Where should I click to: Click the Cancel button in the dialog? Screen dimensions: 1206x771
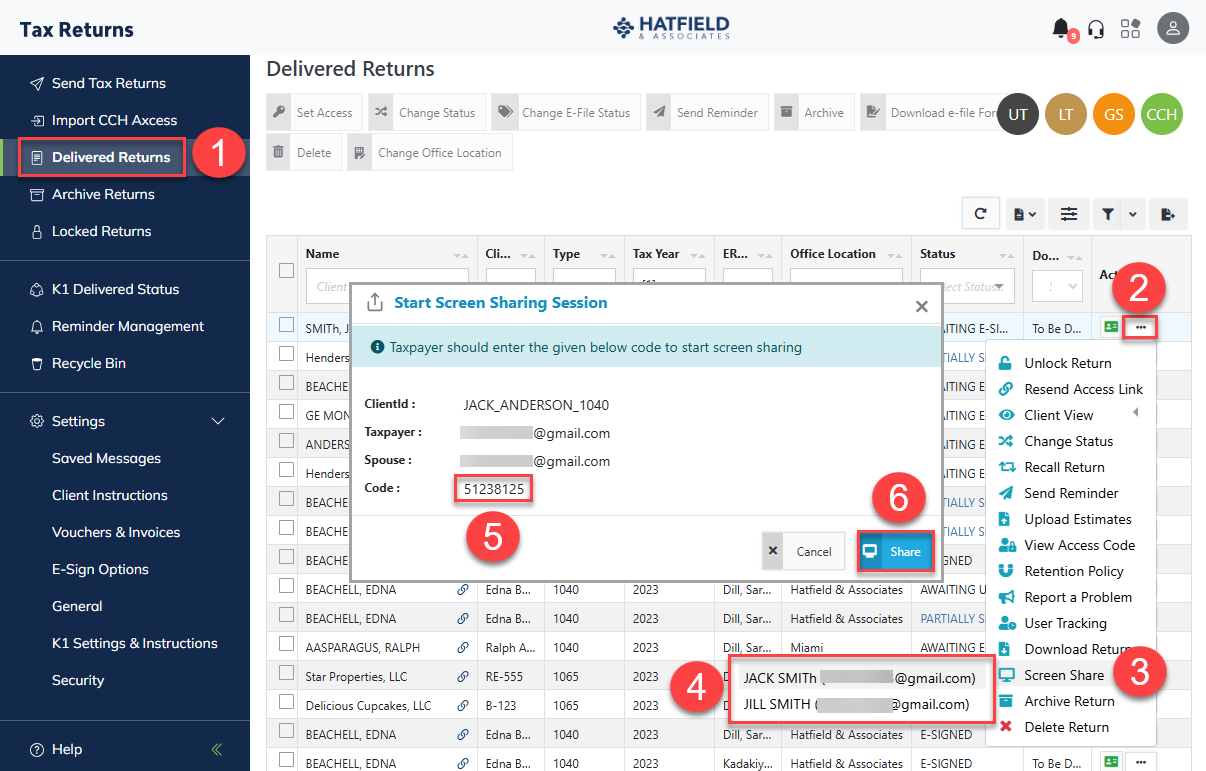[x=803, y=551]
